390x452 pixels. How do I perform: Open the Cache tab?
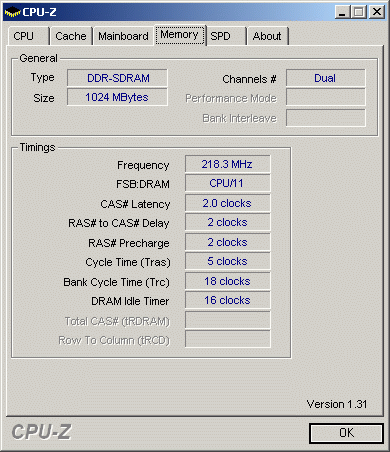tap(71, 36)
